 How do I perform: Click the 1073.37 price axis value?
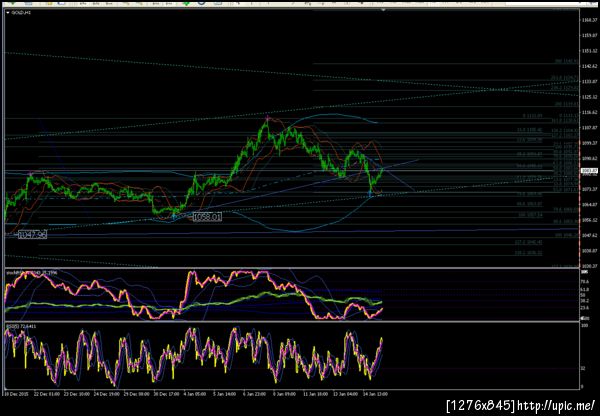point(590,189)
